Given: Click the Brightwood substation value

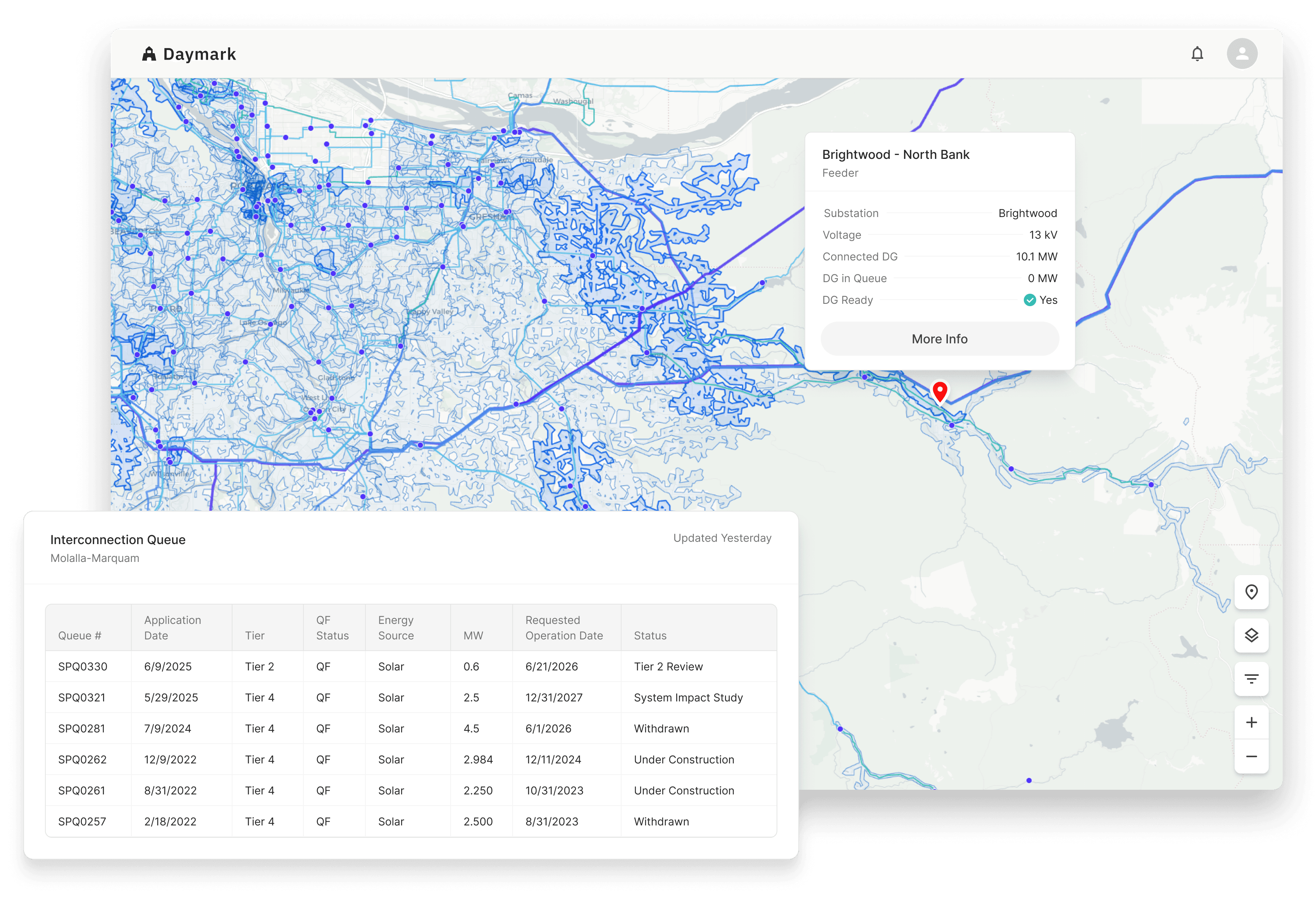Looking at the screenshot, I should tap(1027, 213).
